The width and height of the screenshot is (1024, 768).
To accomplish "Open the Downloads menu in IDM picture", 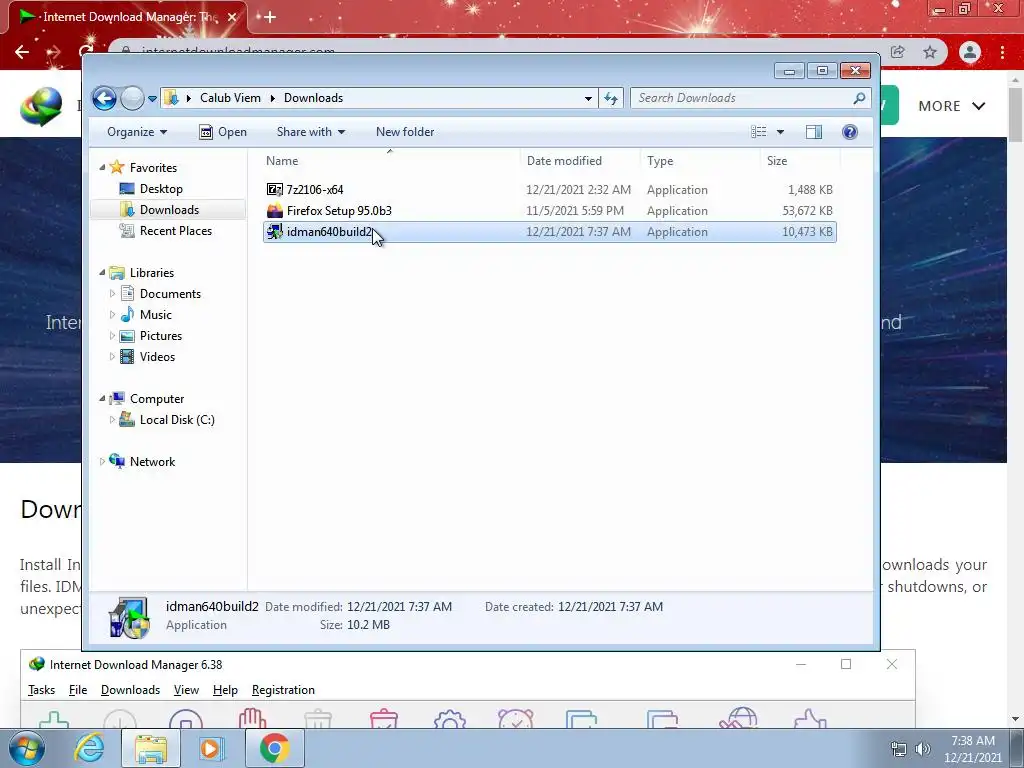I will tap(130, 690).
